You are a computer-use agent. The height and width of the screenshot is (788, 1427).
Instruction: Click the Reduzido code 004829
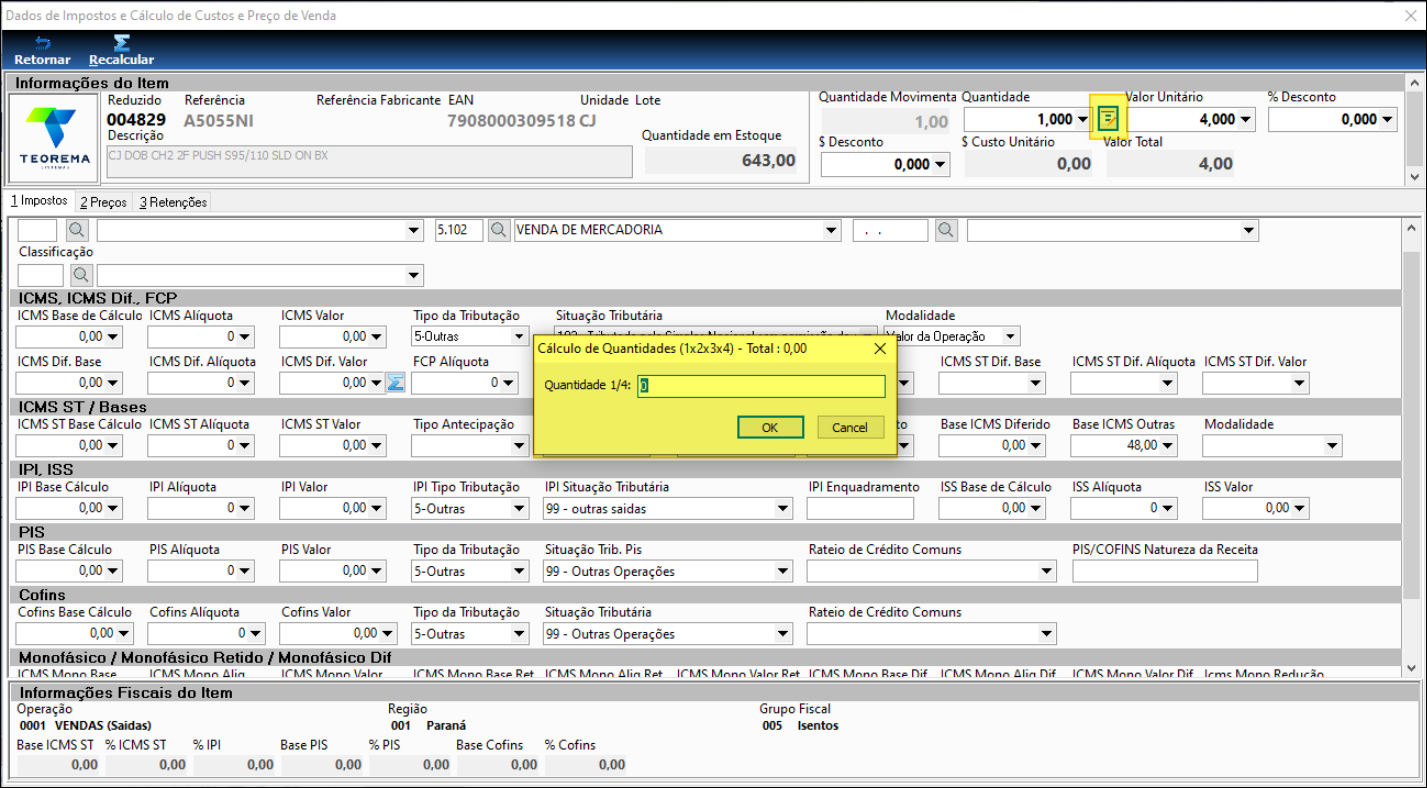(136, 120)
